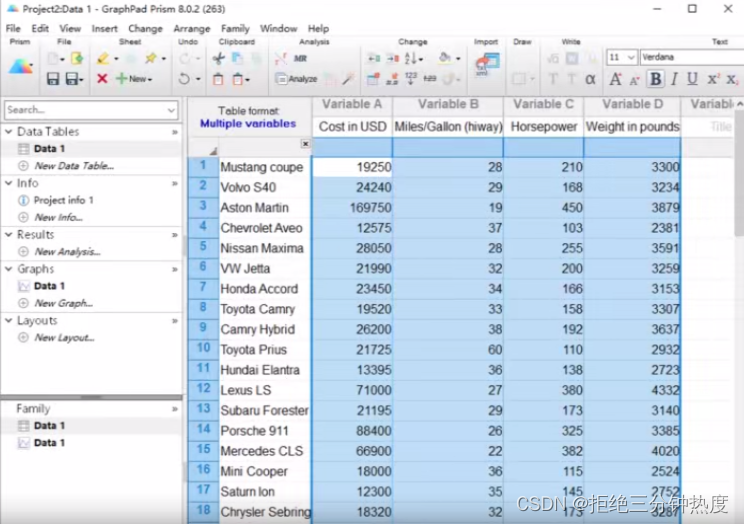Toggle Italic text formatting
Image resolution: width=744 pixels, height=524 pixels.
pyautogui.click(x=674, y=79)
